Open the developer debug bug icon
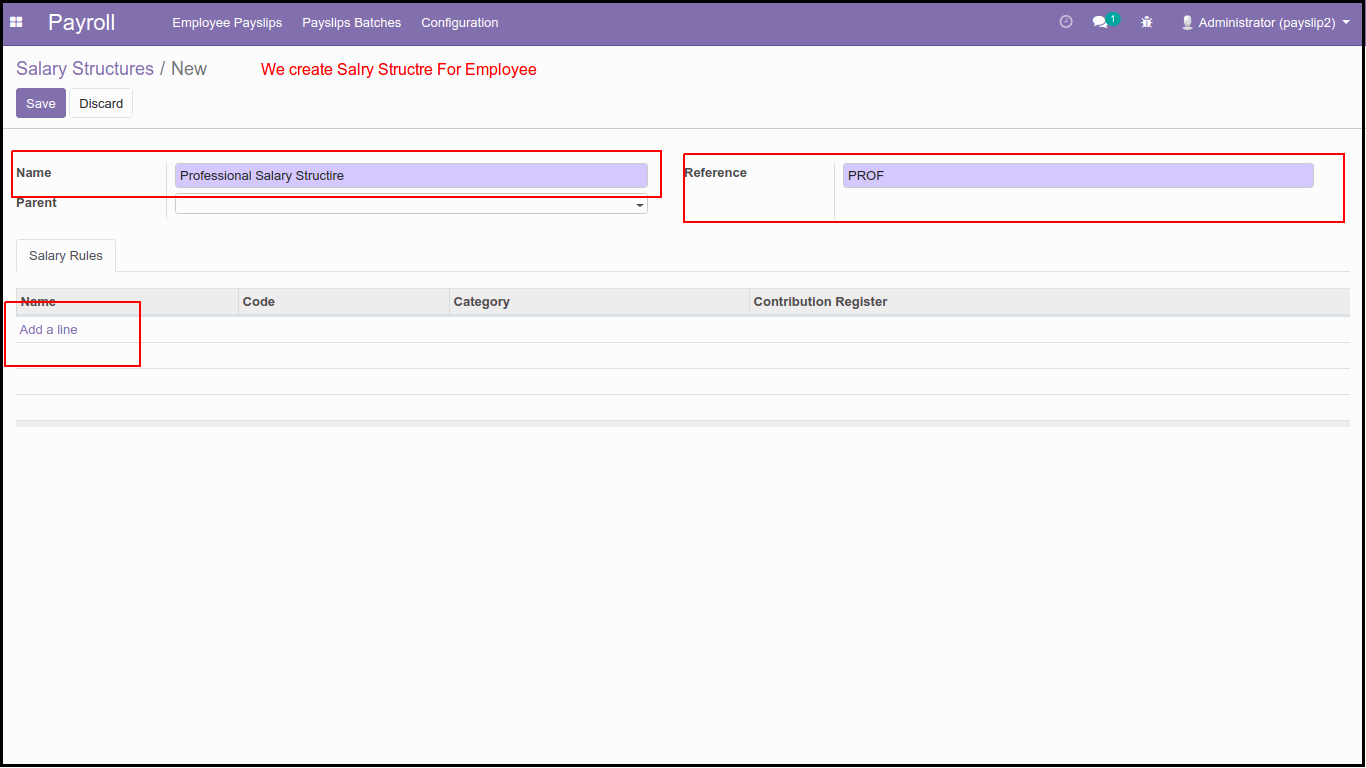The height and width of the screenshot is (768, 1366). 1147,22
